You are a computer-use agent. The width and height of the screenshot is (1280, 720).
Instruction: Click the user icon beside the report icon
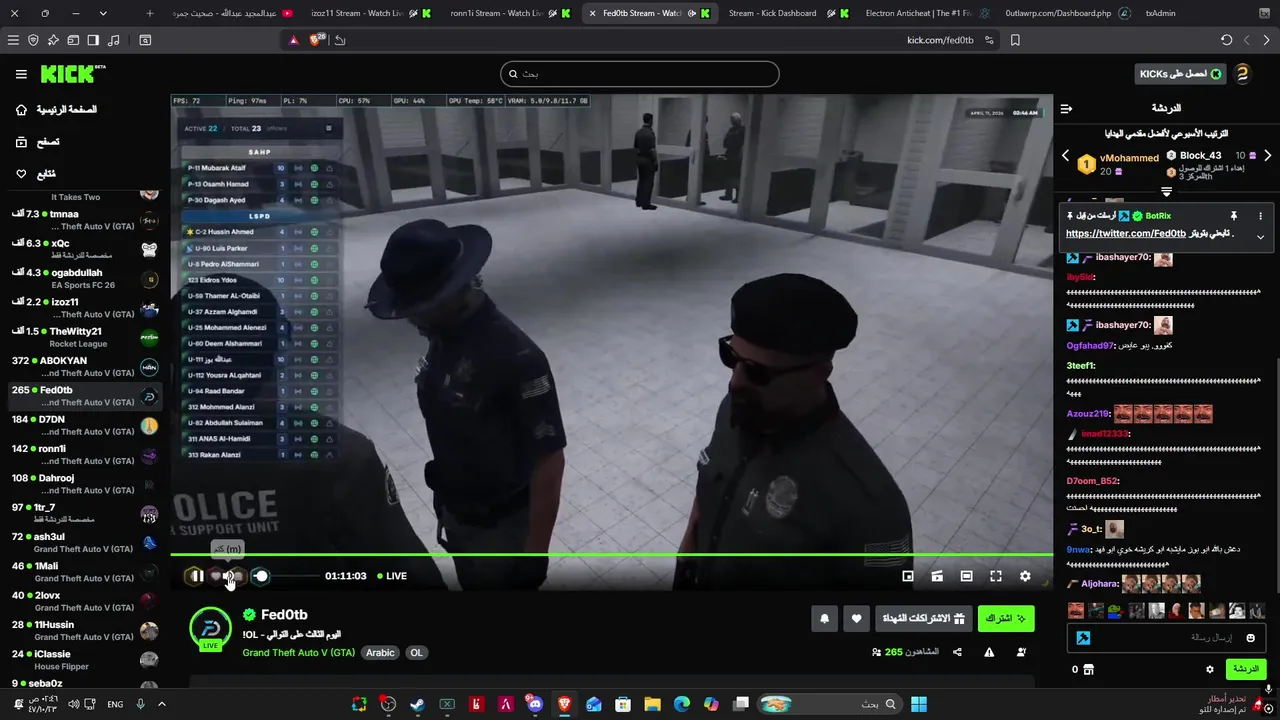click(1021, 652)
